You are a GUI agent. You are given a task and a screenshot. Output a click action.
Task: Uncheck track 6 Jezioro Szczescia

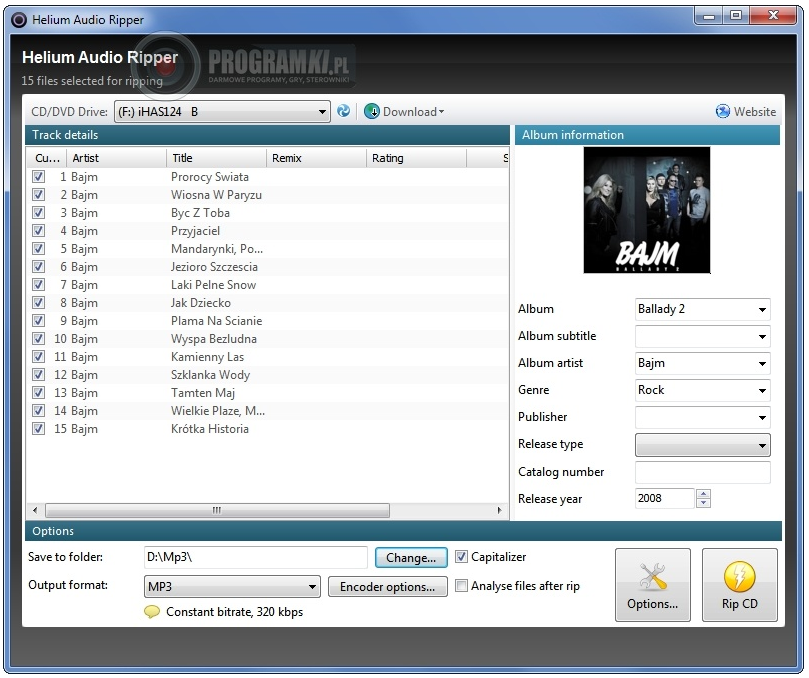point(38,267)
